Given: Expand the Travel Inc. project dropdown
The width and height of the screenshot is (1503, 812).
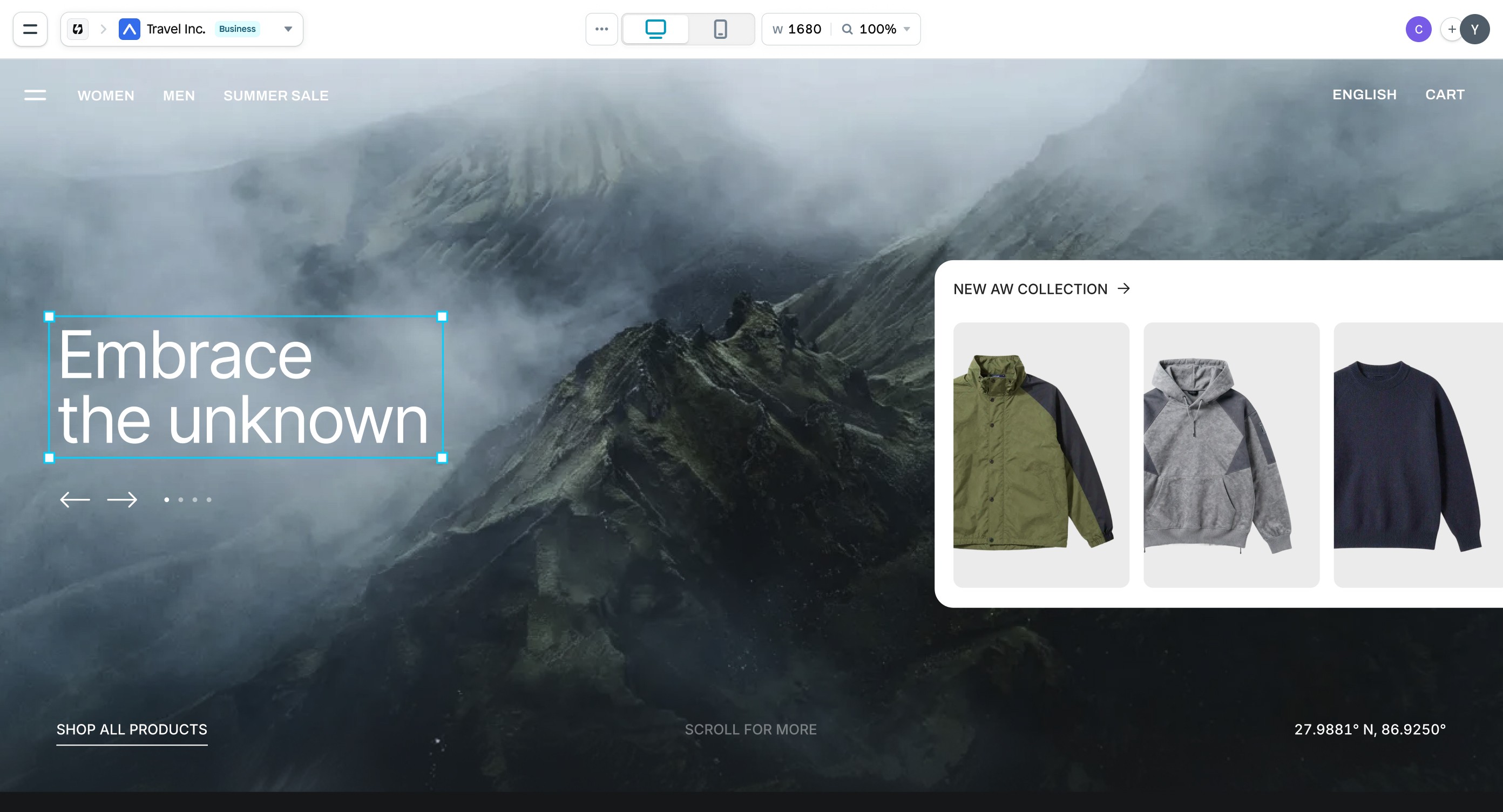Looking at the screenshot, I should click(x=288, y=29).
